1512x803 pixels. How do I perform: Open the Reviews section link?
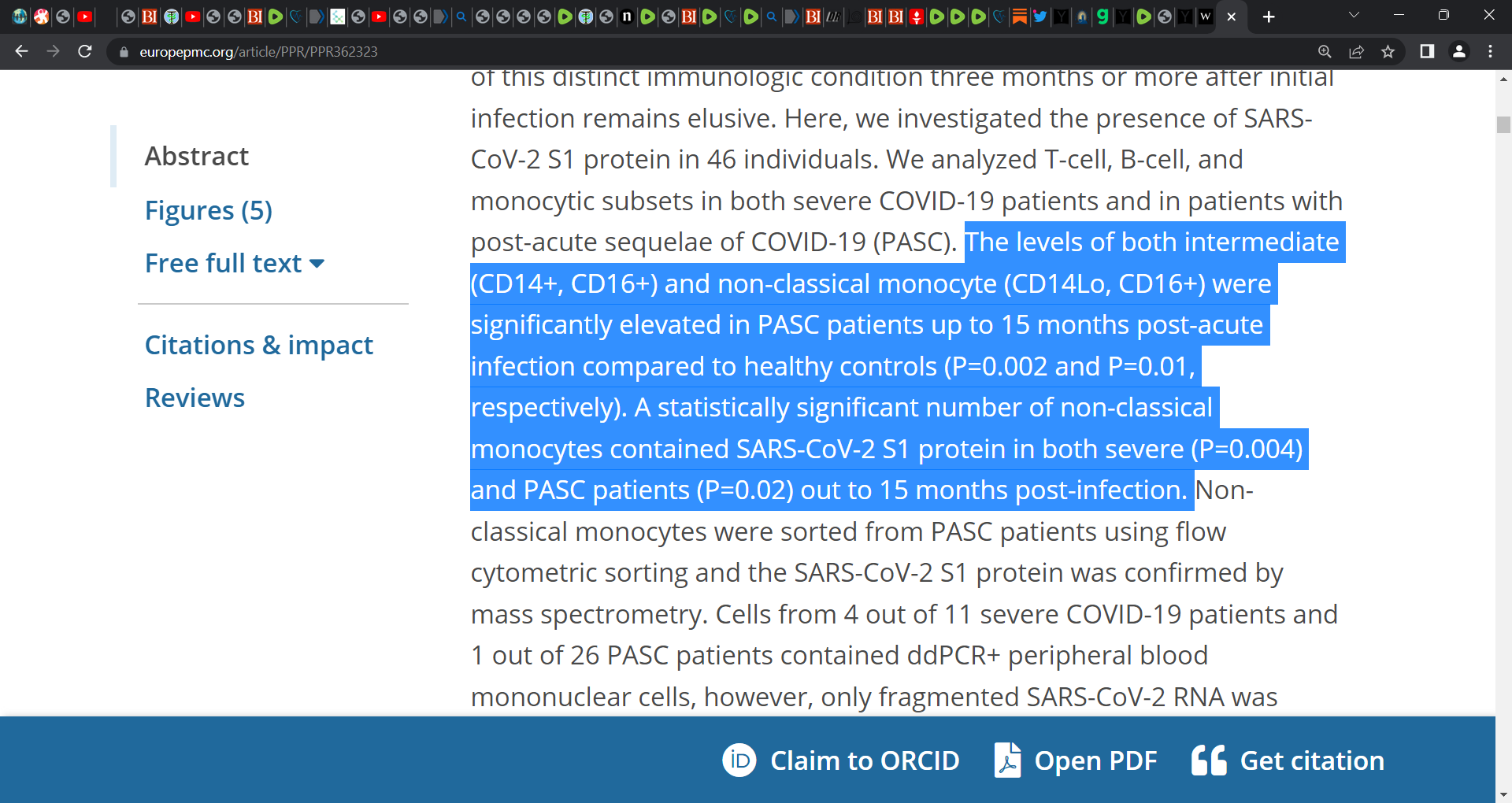pyautogui.click(x=195, y=398)
